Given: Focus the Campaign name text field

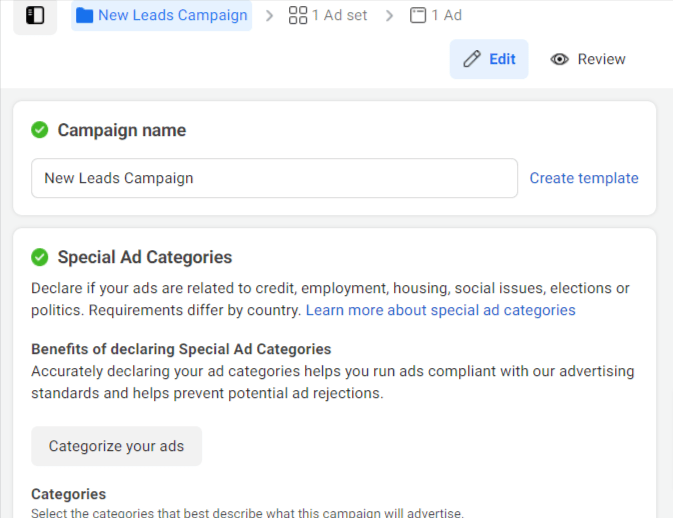Looking at the screenshot, I should click(274, 178).
